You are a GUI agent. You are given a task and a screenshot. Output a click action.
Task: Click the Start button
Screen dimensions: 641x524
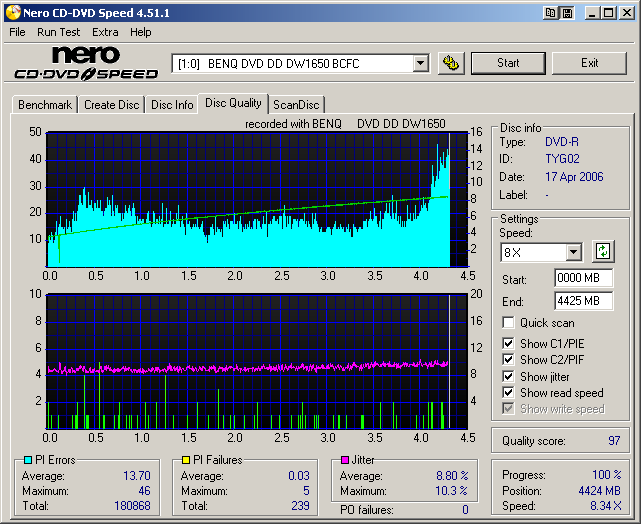point(508,63)
